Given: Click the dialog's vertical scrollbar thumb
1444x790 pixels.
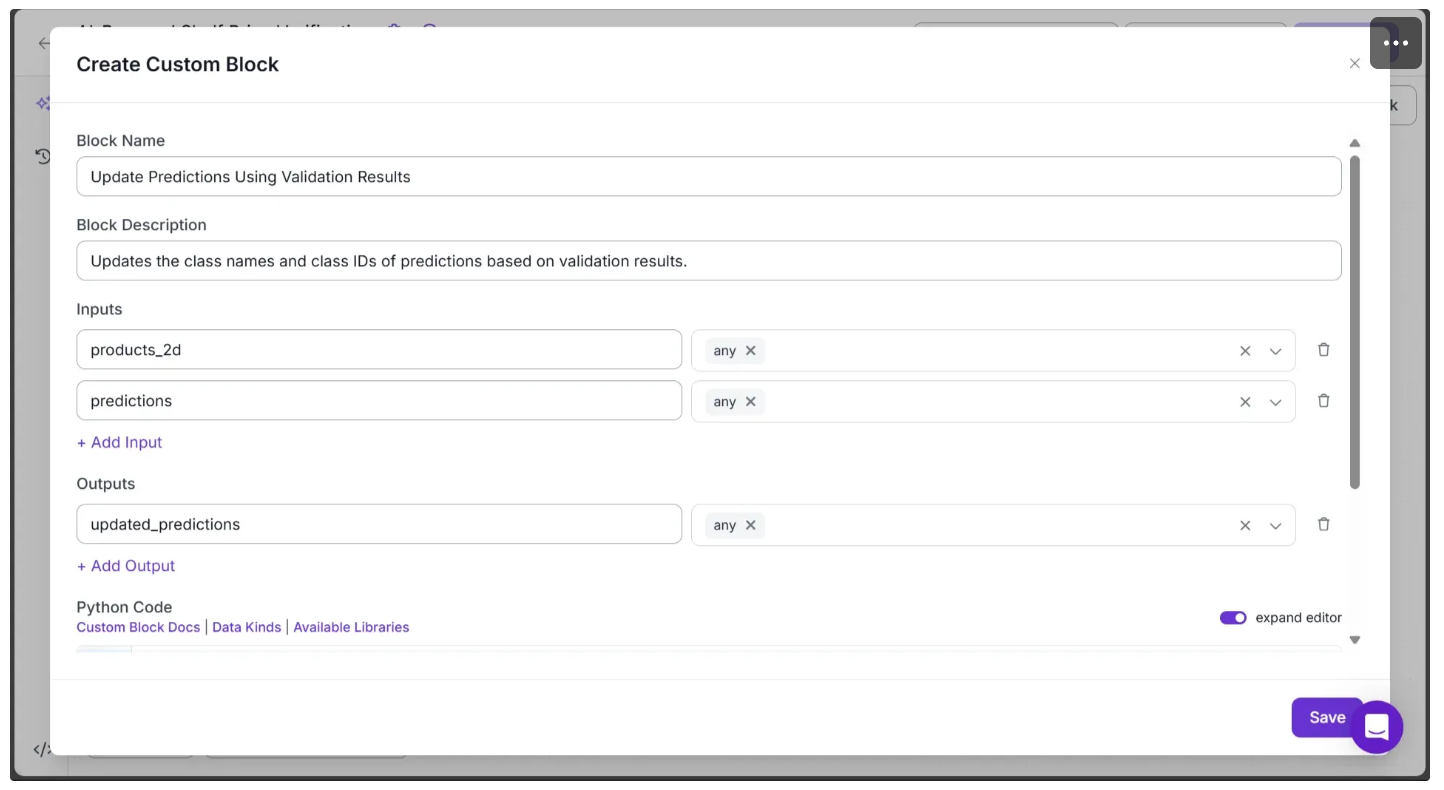Looking at the screenshot, I should point(1355,322).
